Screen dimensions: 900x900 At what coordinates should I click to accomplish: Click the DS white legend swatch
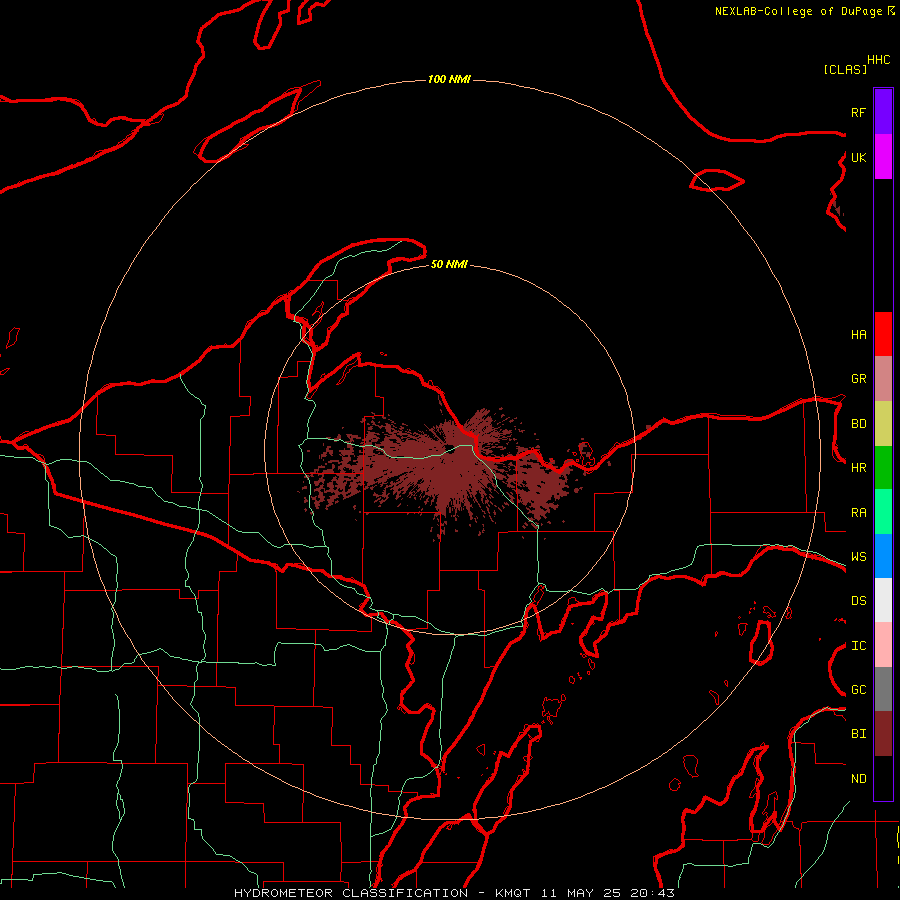click(883, 600)
